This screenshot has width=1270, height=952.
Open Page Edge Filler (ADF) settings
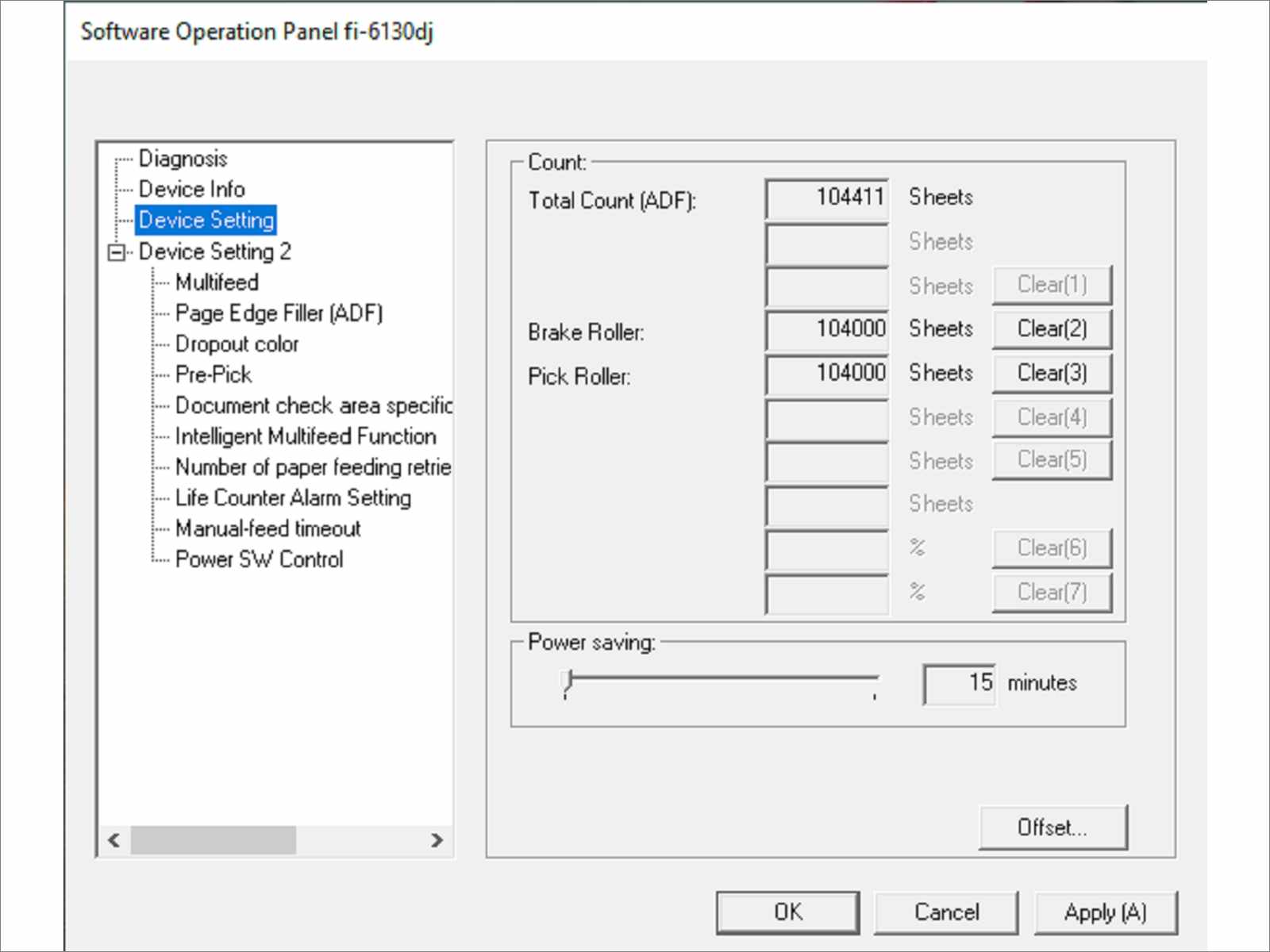(279, 313)
